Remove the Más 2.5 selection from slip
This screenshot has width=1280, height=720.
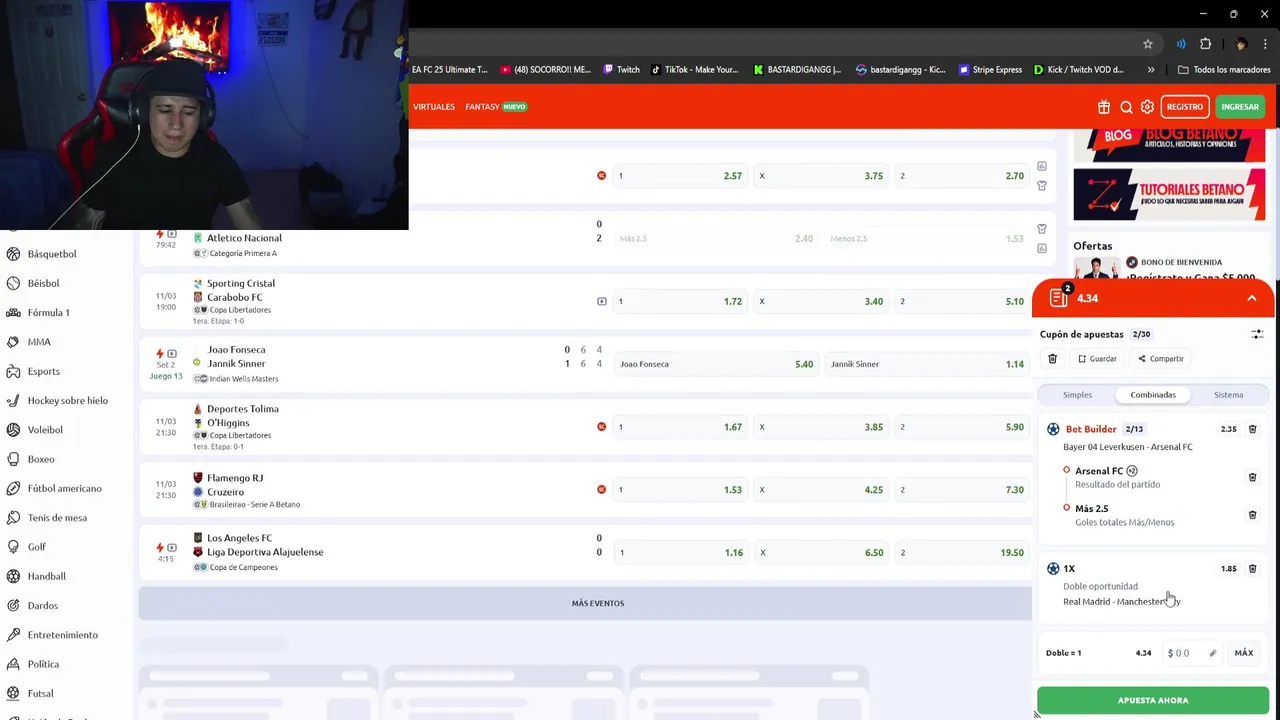click(1252, 515)
